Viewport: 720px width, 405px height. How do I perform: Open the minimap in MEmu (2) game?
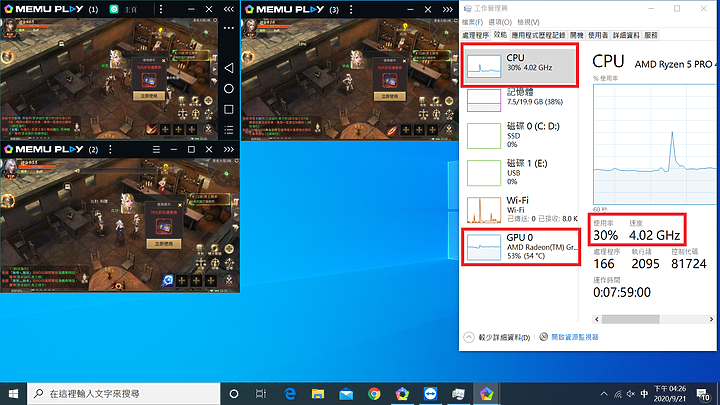[225, 173]
